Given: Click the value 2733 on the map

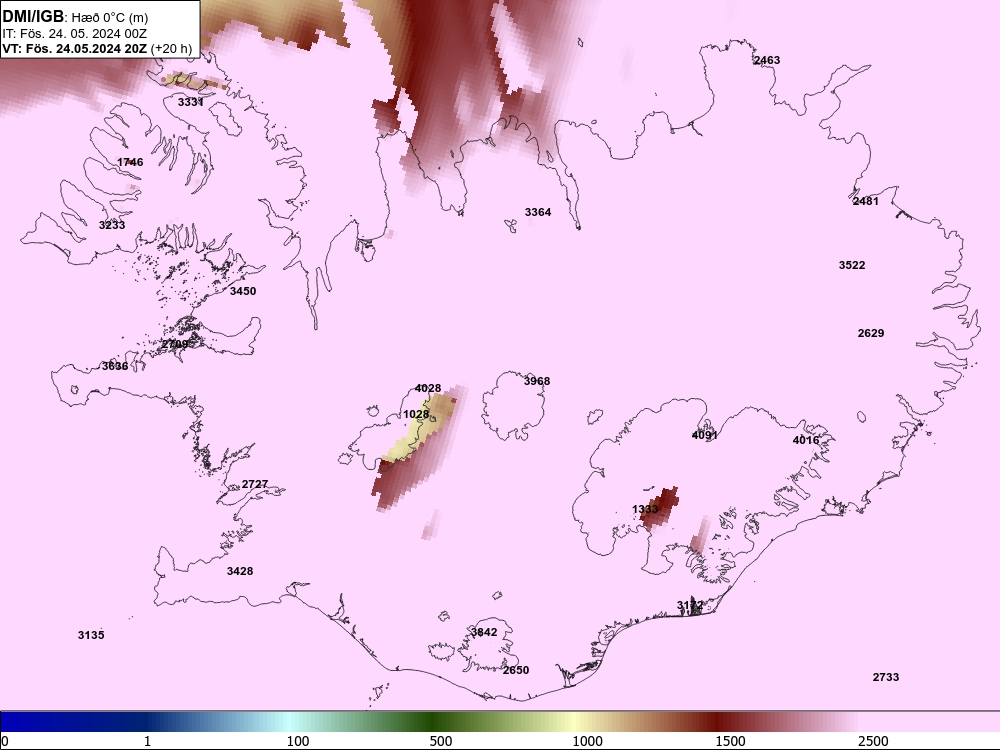Looking at the screenshot, I should pyautogui.click(x=886, y=677).
